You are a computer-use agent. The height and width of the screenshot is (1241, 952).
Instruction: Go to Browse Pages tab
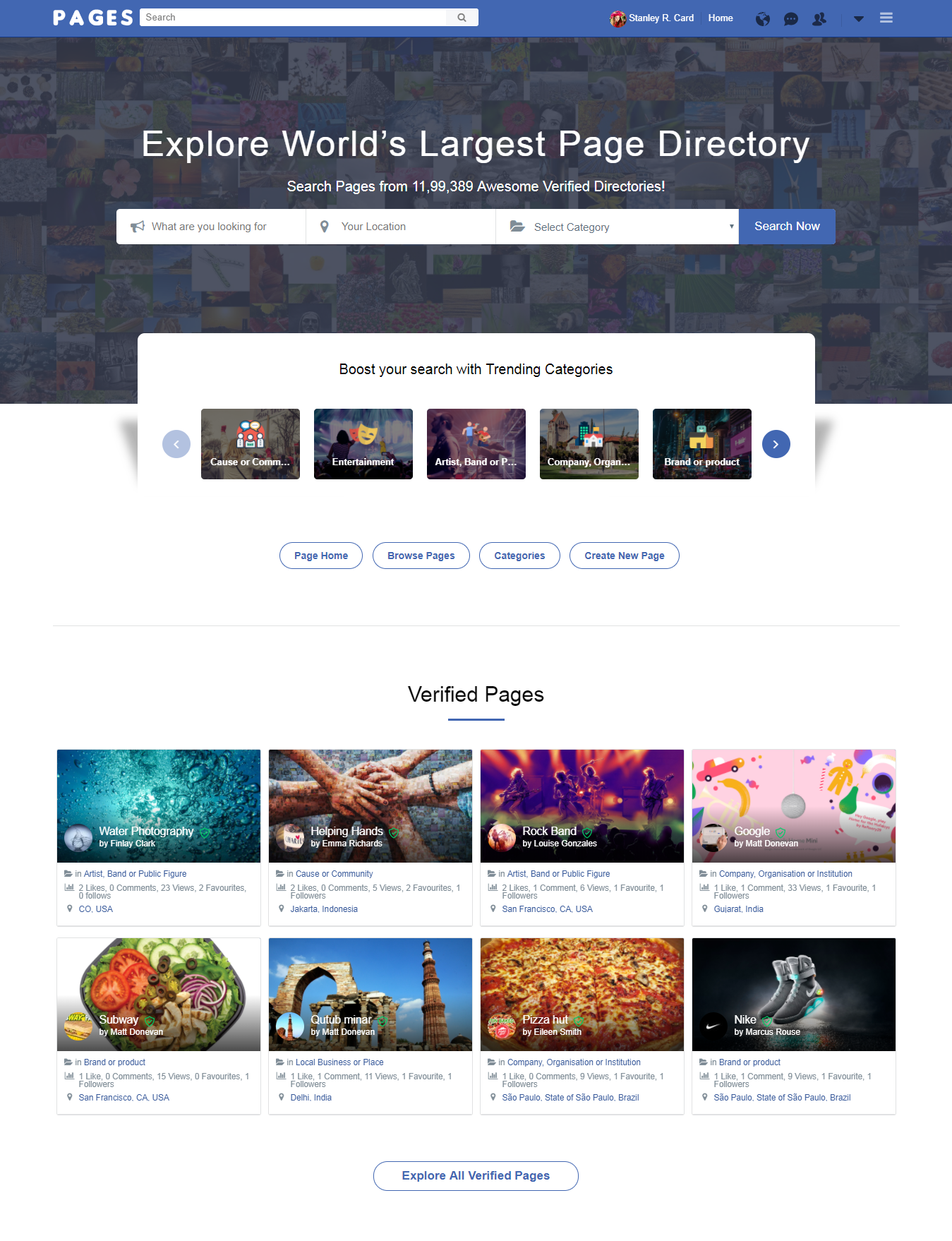point(421,556)
